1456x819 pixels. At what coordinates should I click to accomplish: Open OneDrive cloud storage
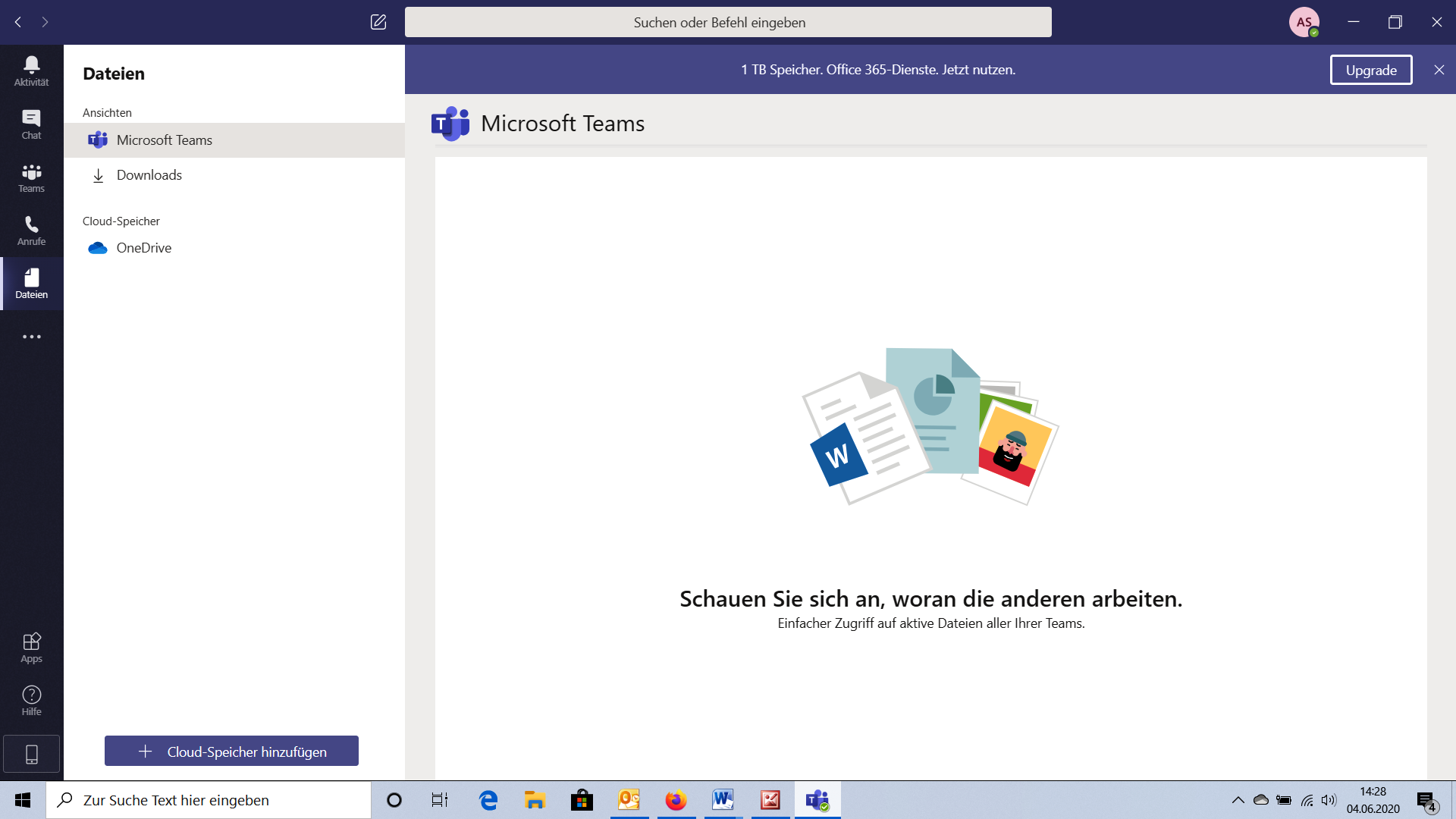(x=234, y=248)
